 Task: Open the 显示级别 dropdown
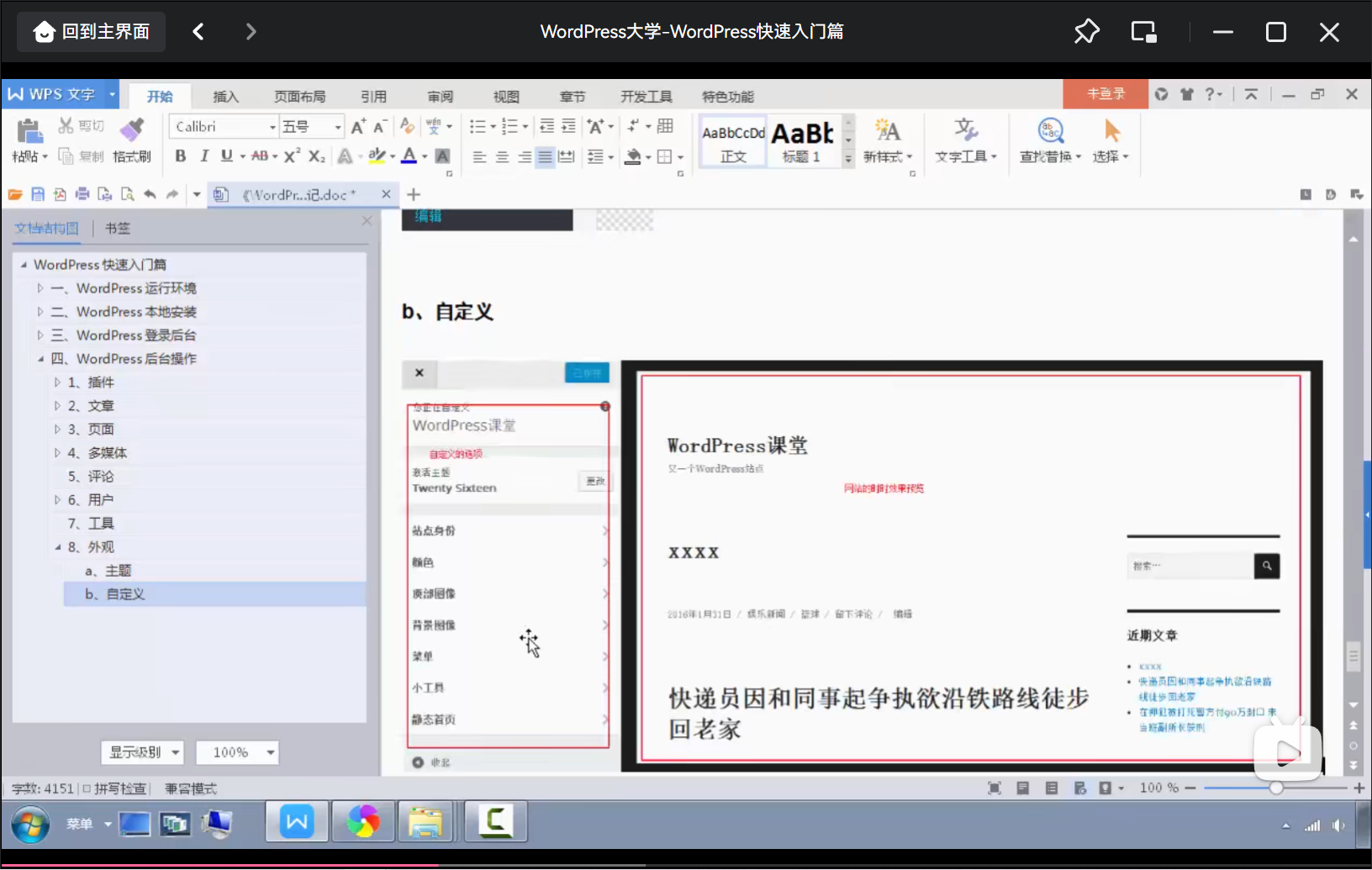[x=142, y=752]
